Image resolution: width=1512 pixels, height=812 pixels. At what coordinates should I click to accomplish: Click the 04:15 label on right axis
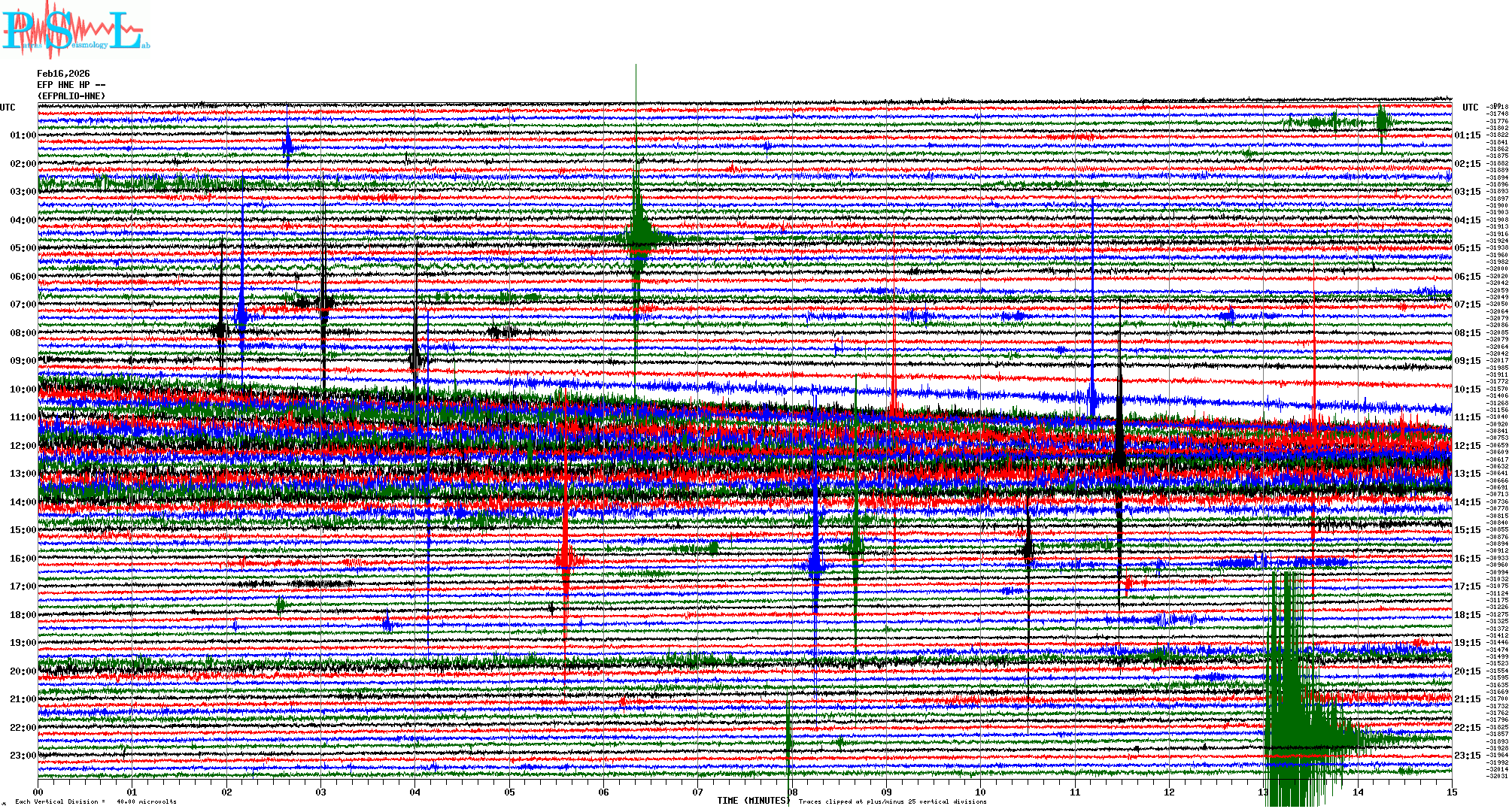pyautogui.click(x=1467, y=220)
